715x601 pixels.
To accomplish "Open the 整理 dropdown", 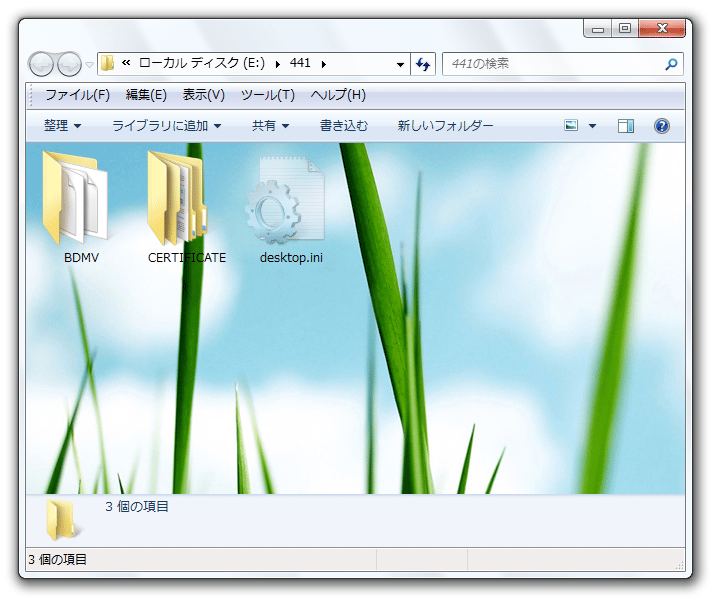I will pos(62,125).
